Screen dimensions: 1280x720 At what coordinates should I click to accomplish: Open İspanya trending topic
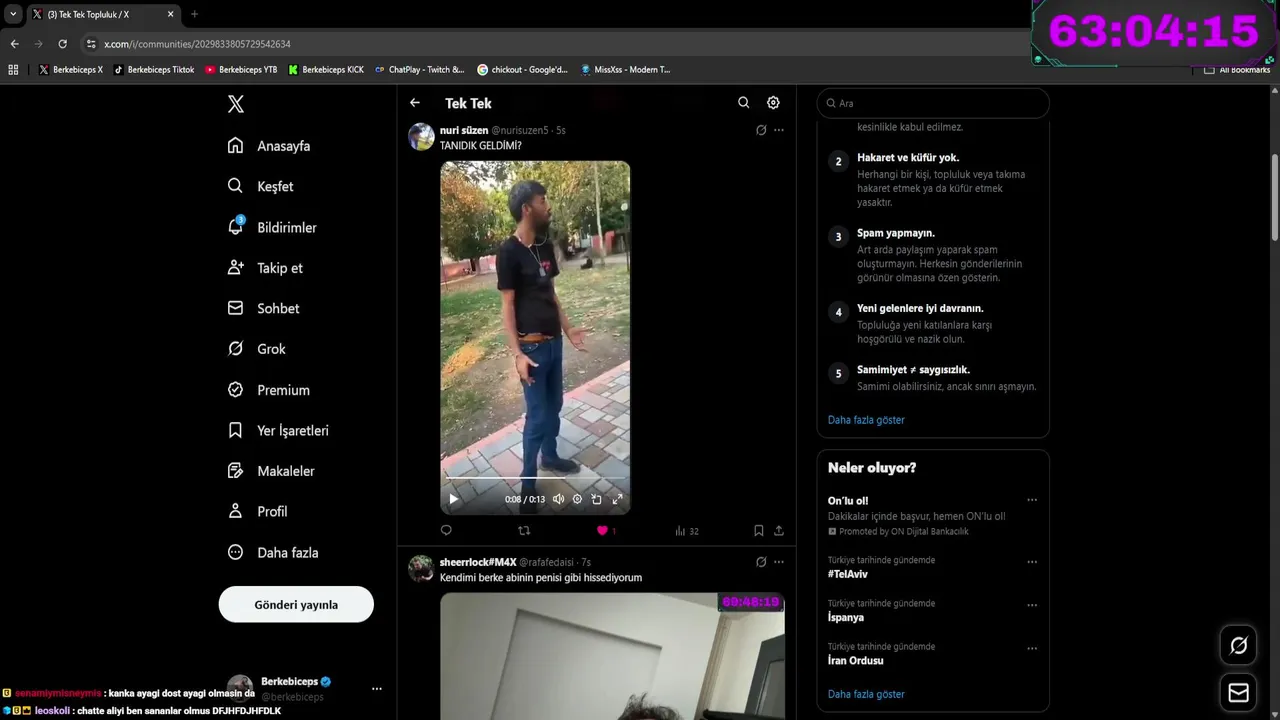pyautogui.click(x=846, y=617)
